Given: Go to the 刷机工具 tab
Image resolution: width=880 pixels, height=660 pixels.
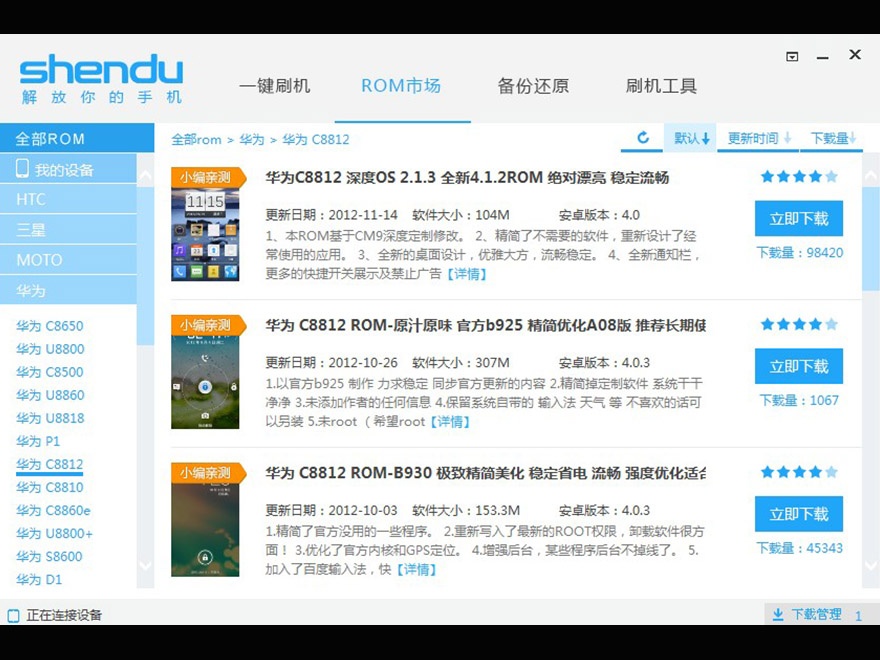Looking at the screenshot, I should pos(661,86).
